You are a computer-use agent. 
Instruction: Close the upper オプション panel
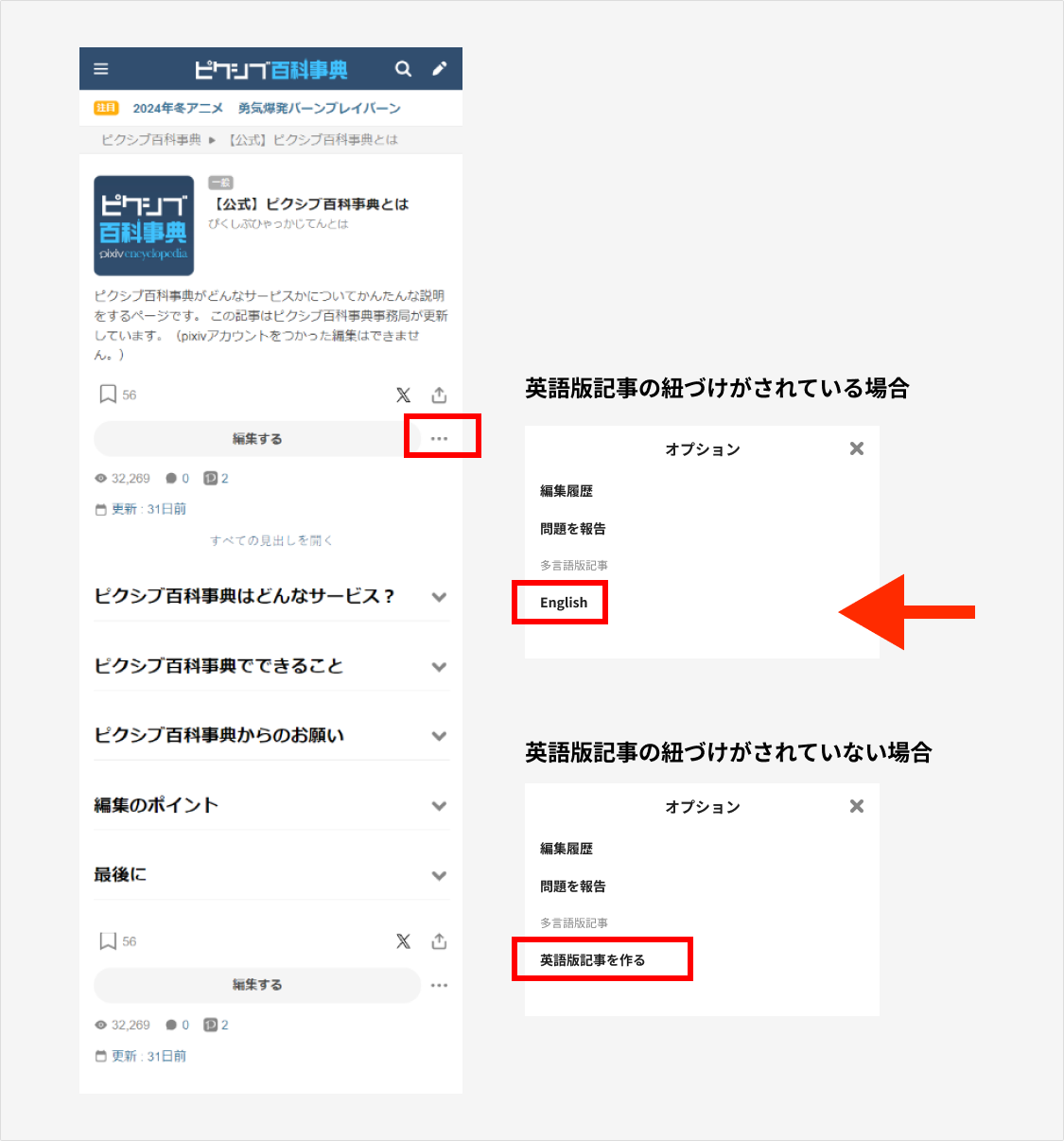[857, 448]
